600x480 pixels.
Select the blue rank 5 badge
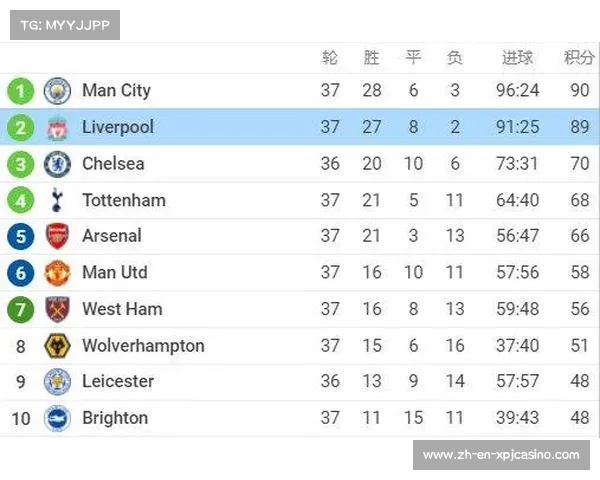21,236
